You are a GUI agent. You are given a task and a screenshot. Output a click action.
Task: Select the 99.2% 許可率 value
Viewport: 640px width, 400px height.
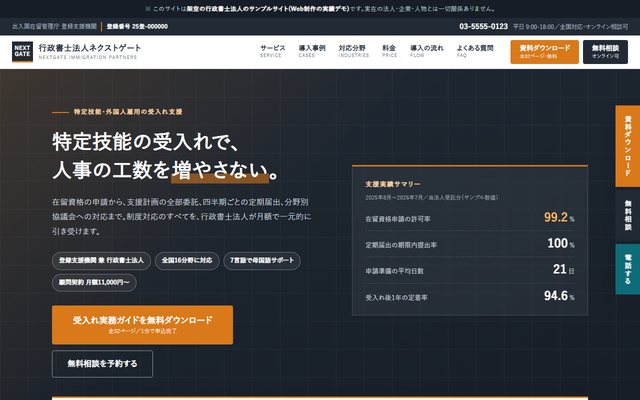click(x=559, y=217)
